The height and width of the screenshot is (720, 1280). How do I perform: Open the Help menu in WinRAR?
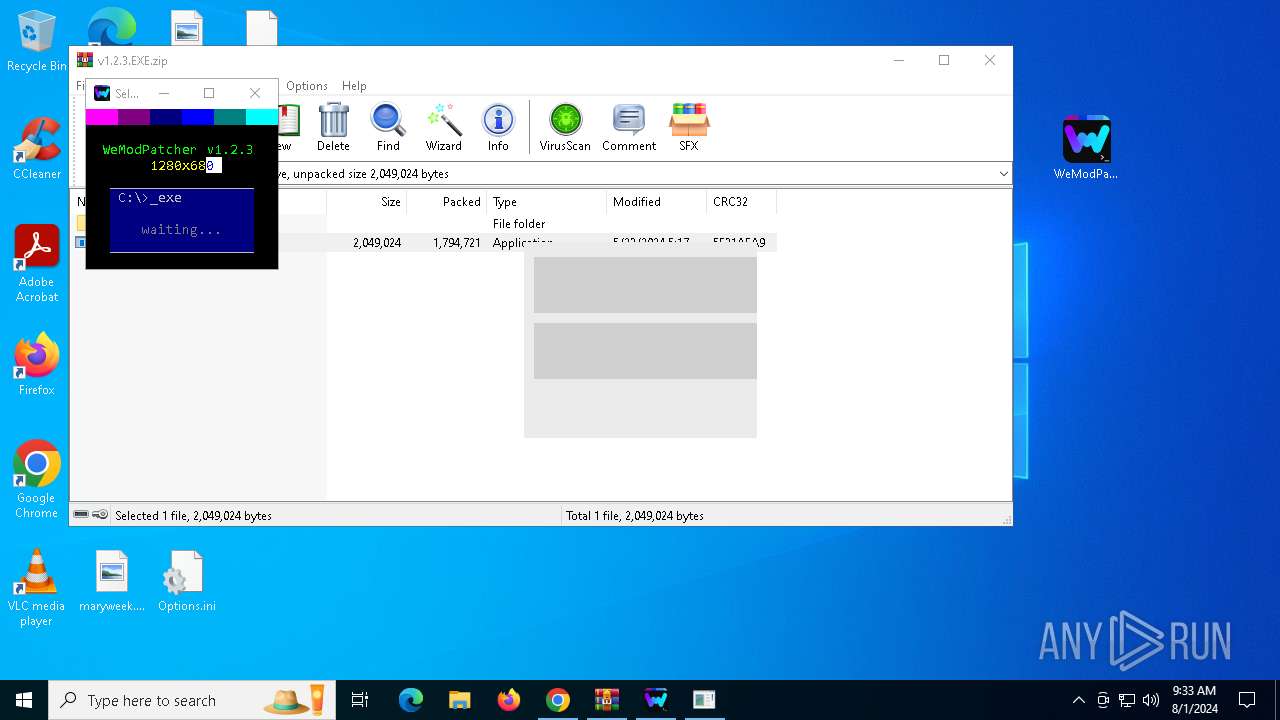click(354, 86)
